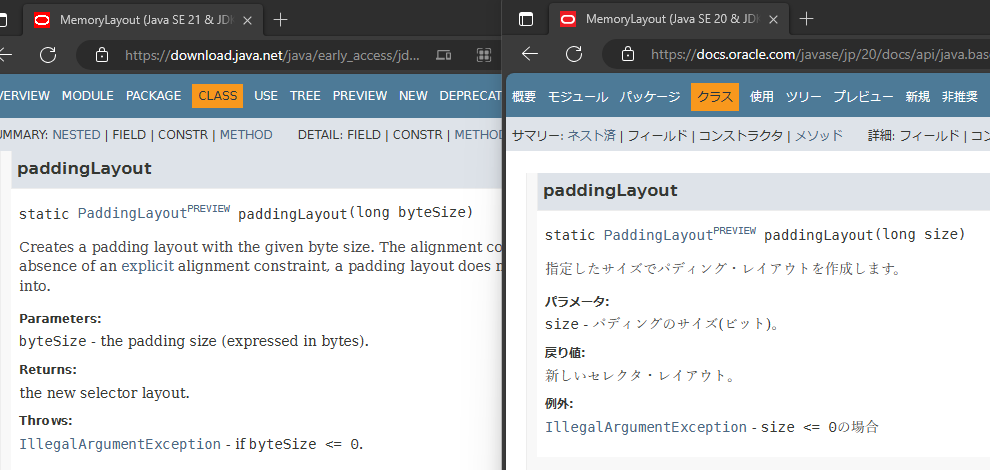Image resolution: width=990 pixels, height=470 pixels.
Task: Select the Java SE 21 MemoryLayout tab
Action: point(143,20)
